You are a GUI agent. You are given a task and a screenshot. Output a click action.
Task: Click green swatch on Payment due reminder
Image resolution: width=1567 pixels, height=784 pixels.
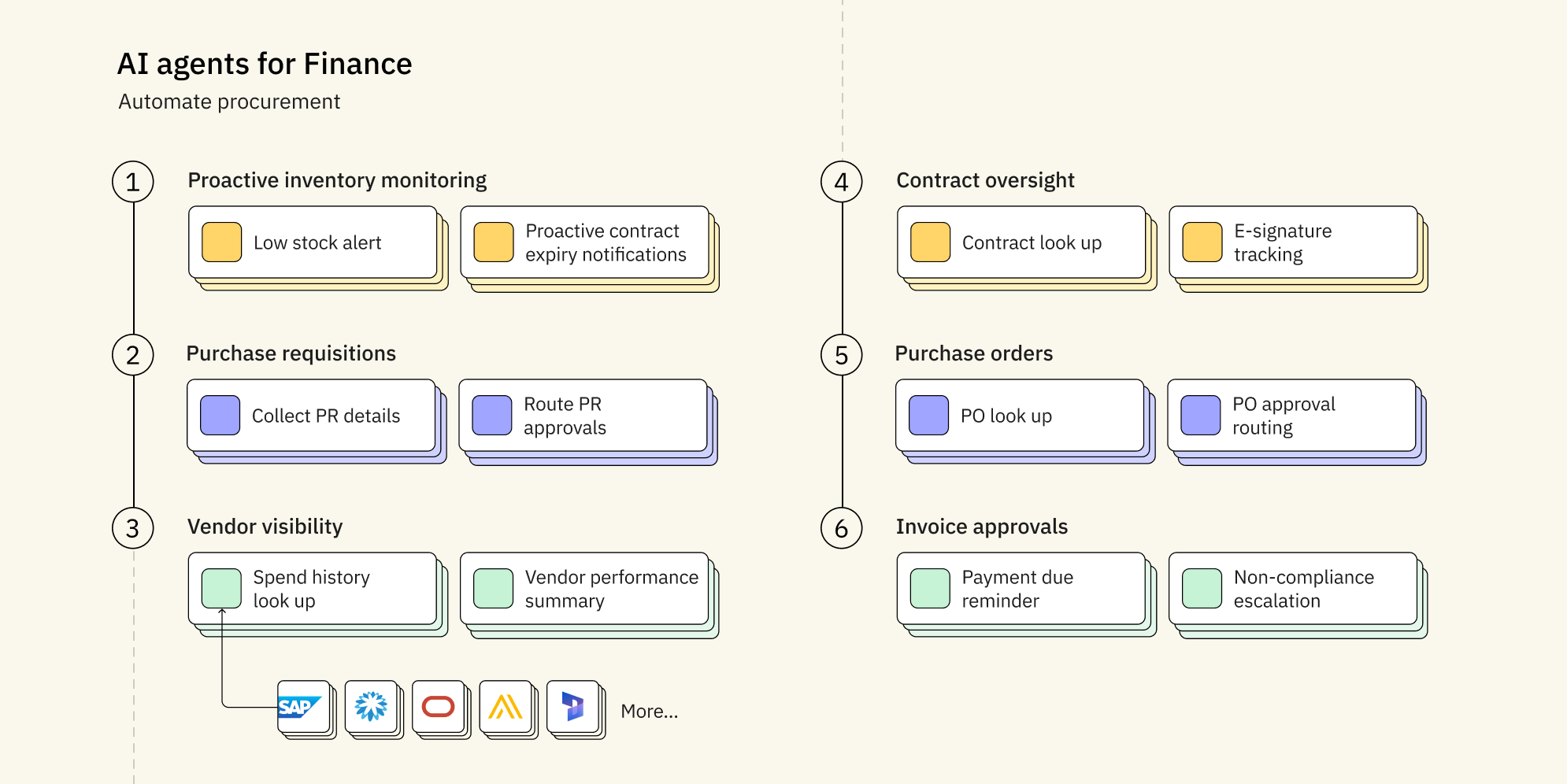(x=930, y=589)
